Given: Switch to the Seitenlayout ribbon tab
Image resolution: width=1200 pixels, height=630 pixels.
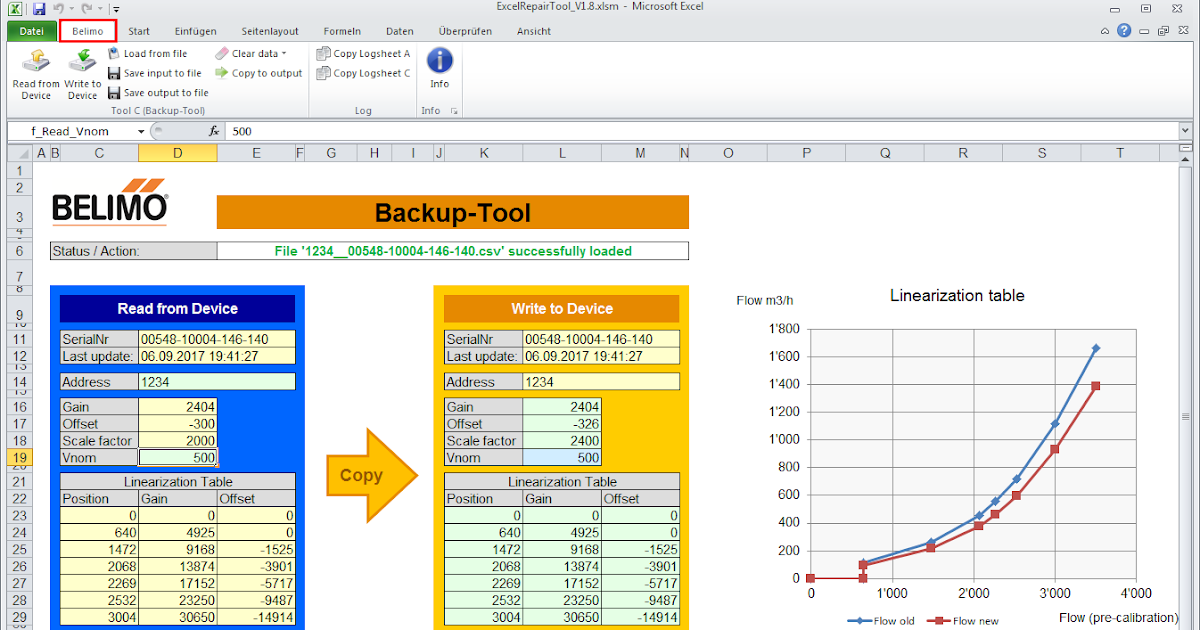Looking at the screenshot, I should click(x=270, y=31).
